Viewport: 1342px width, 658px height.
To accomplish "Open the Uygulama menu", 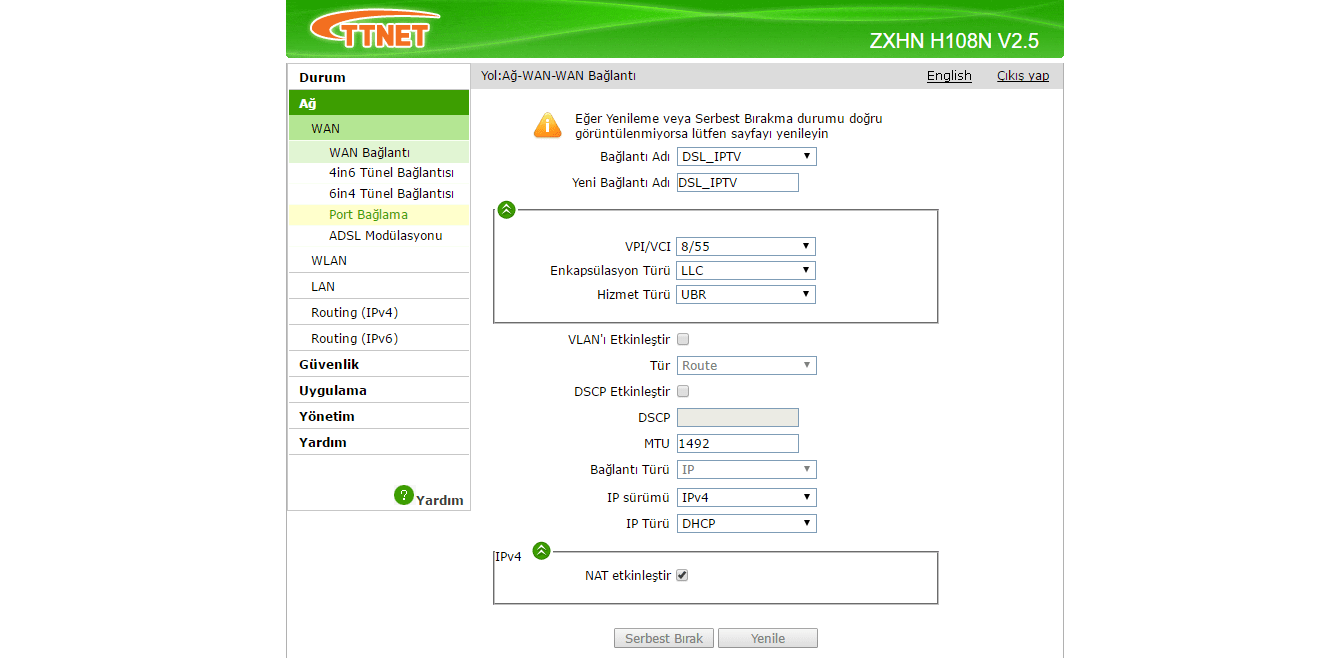I will [379, 390].
